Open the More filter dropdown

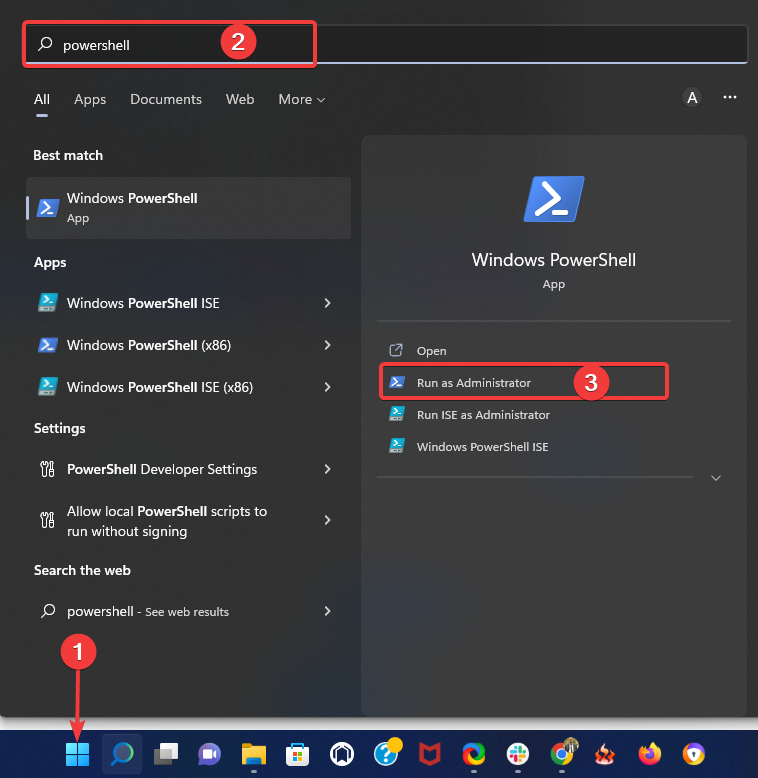coord(302,99)
